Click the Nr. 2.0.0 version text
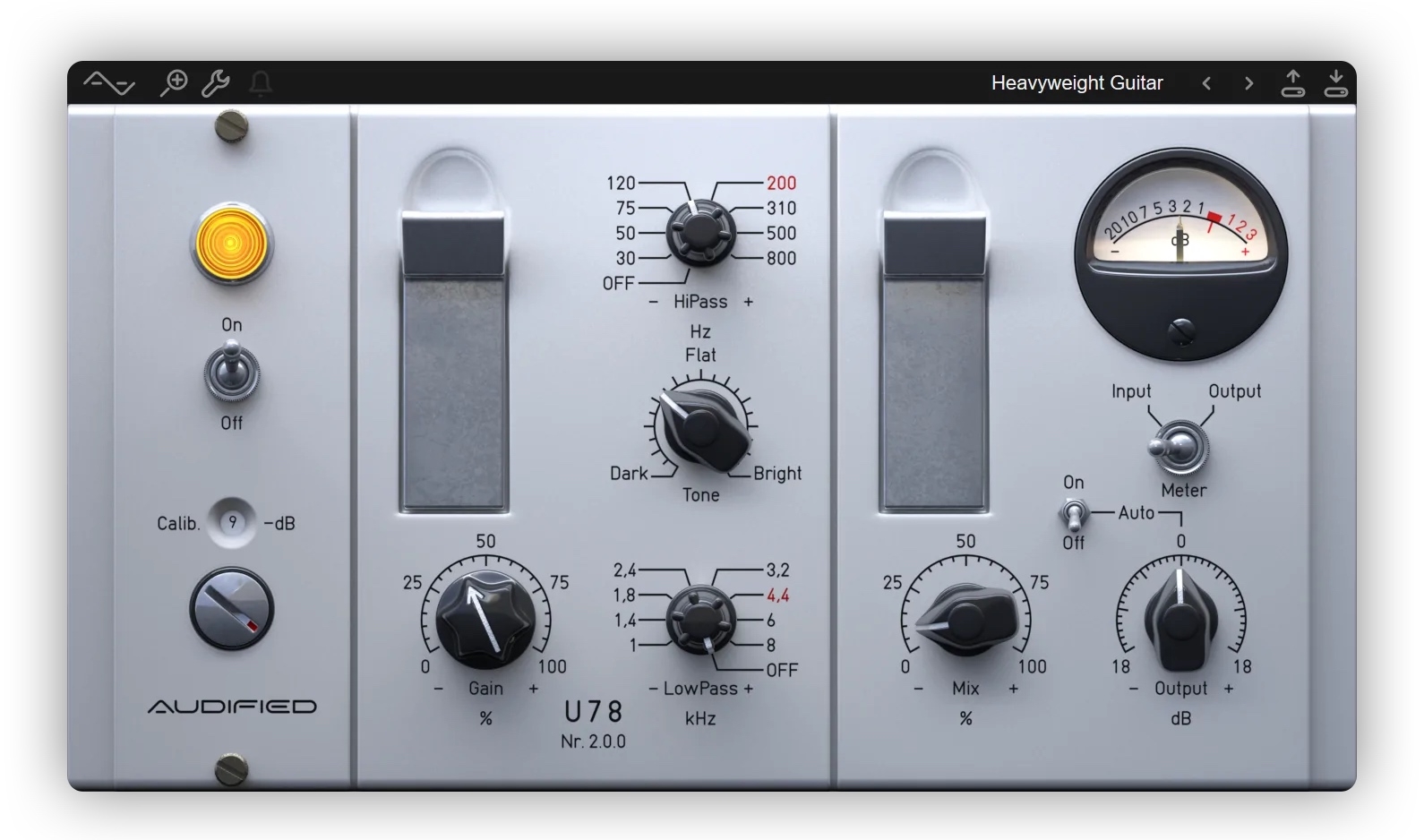This screenshot has height=840, width=1424. (593, 741)
